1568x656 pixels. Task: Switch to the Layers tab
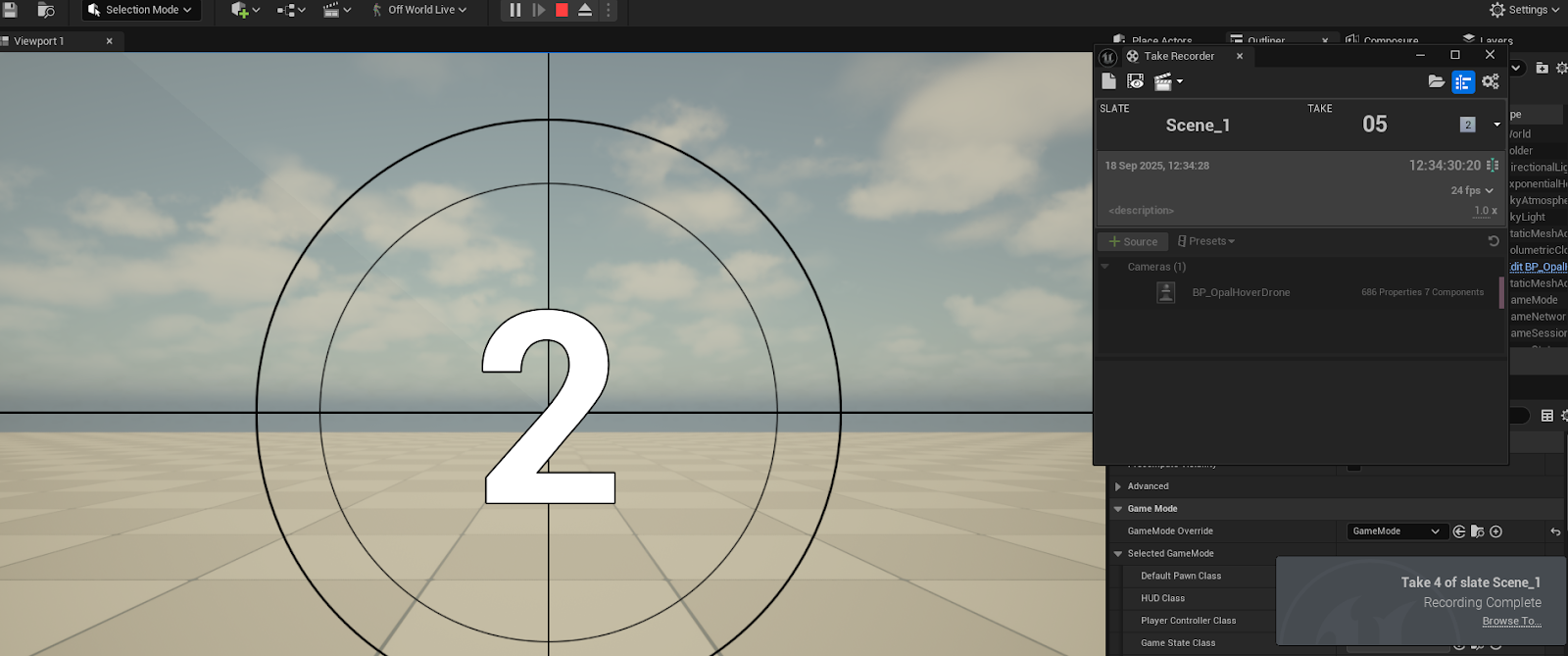pyautogui.click(x=1488, y=40)
